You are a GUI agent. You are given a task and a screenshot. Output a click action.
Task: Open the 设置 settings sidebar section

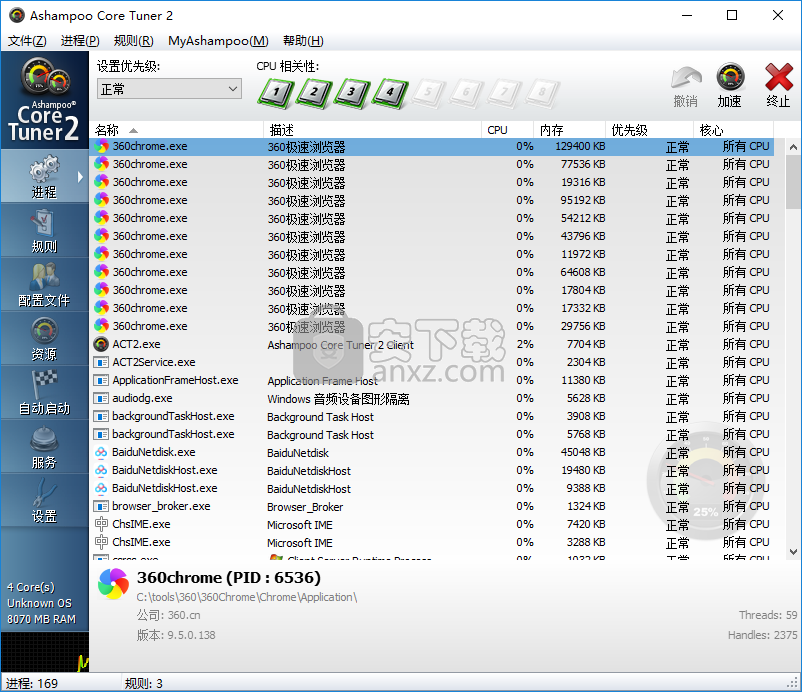pyautogui.click(x=44, y=501)
